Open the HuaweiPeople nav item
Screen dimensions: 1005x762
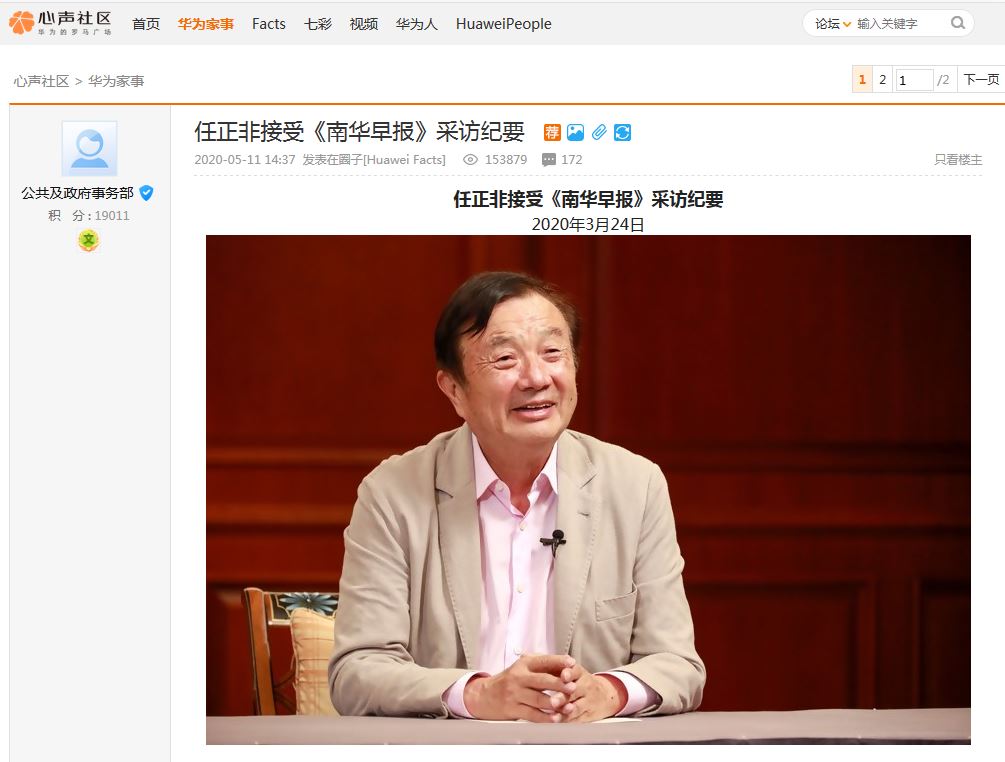point(504,24)
